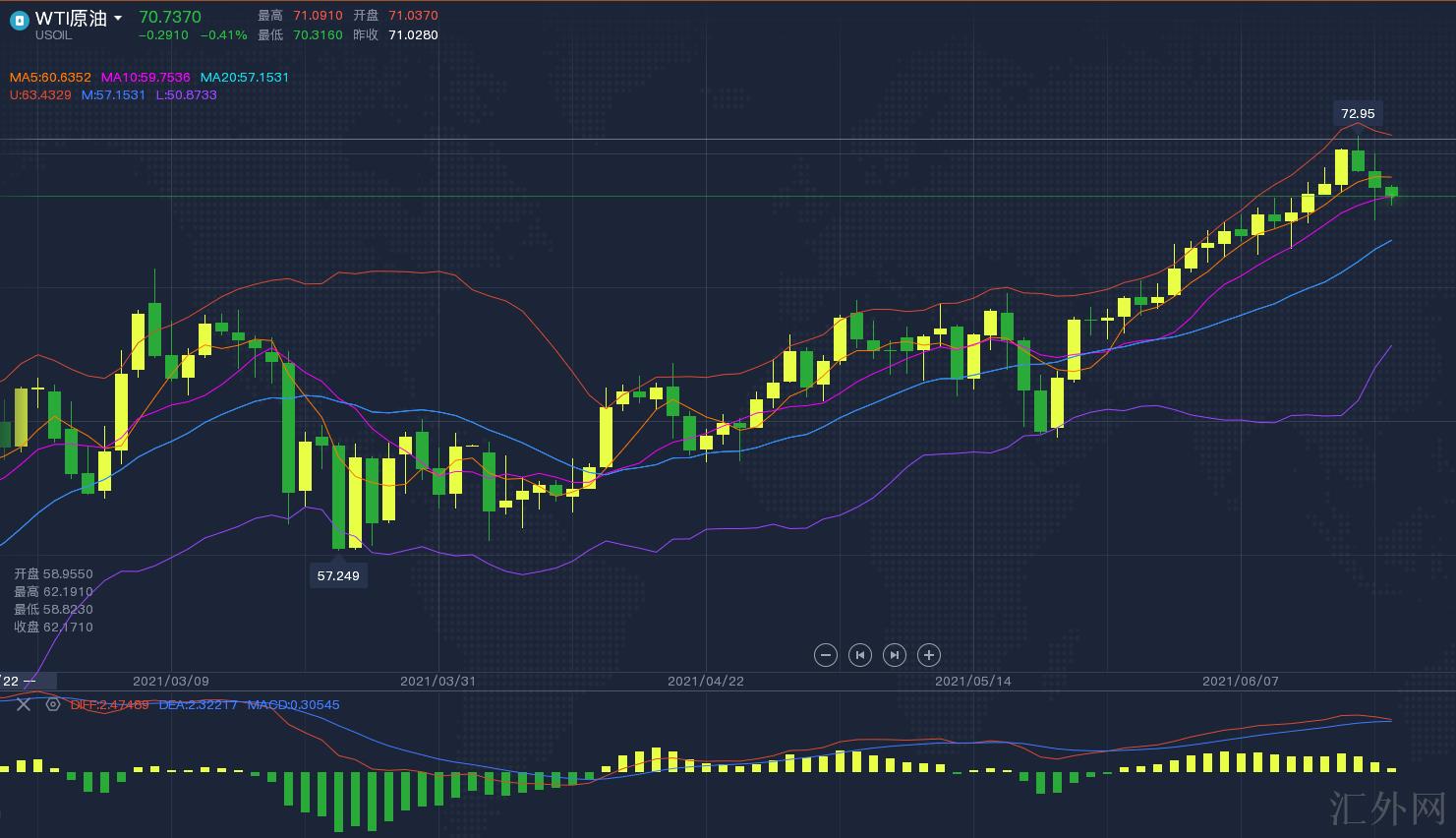
Task: Click the DIFF value in MACD panel
Action: (x=109, y=704)
